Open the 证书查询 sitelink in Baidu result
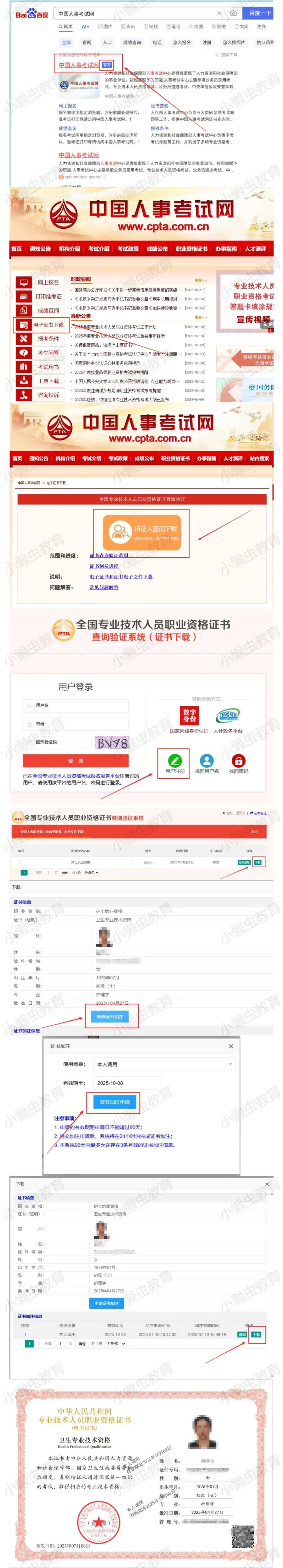Screen dimensions: 283x1568 (x=160, y=105)
